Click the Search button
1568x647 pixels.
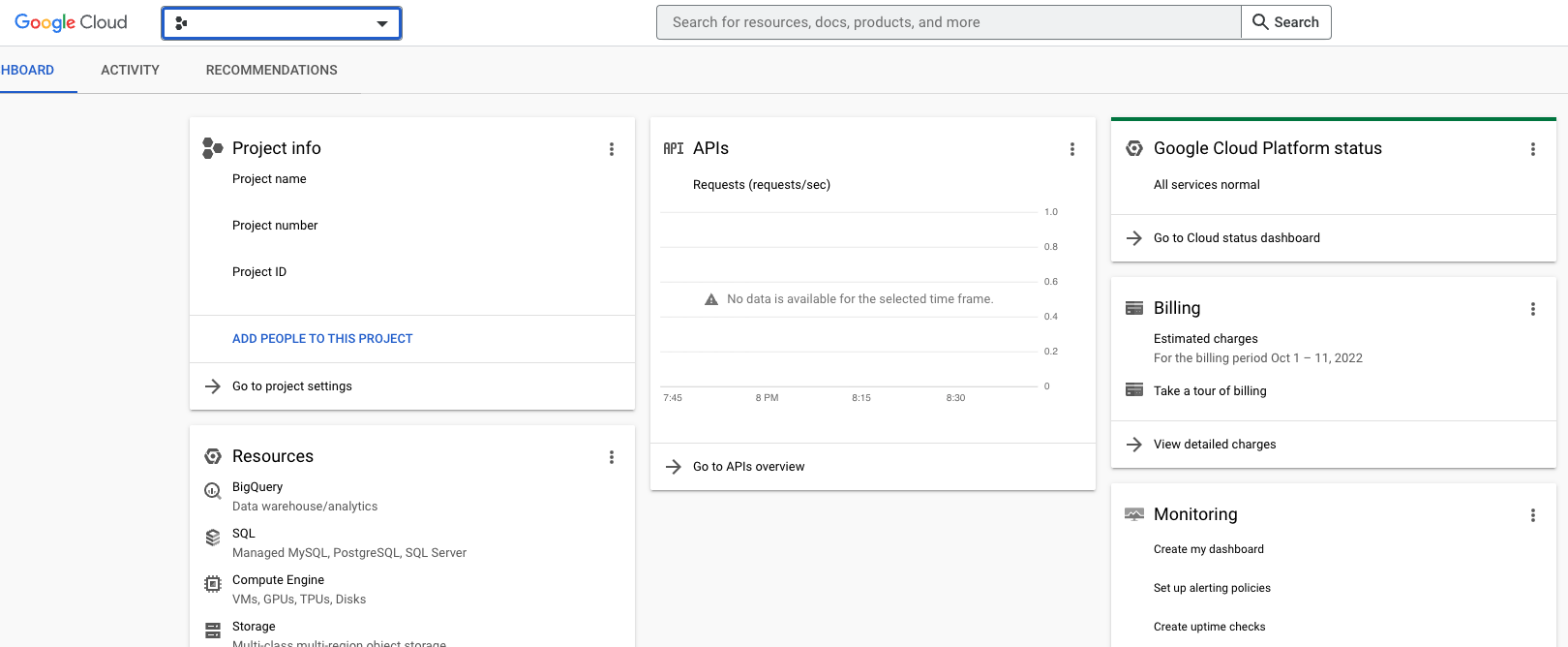tap(1285, 22)
